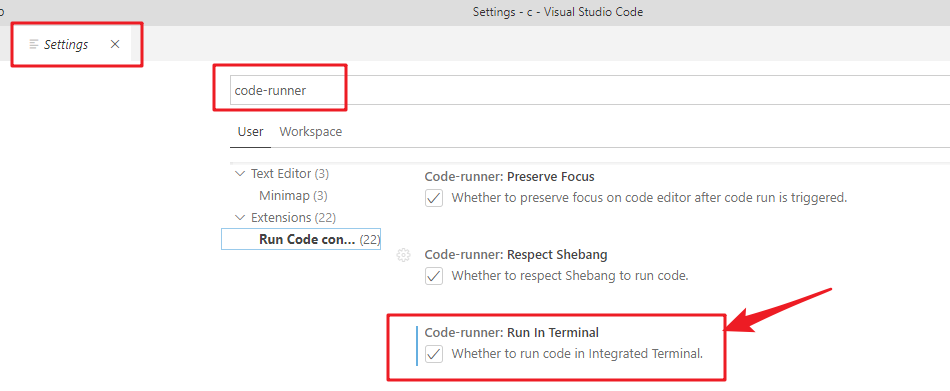Viewport: 950px width, 391px height.
Task: Click the Code-runner: Respect Shebang title
Action: click(516, 255)
